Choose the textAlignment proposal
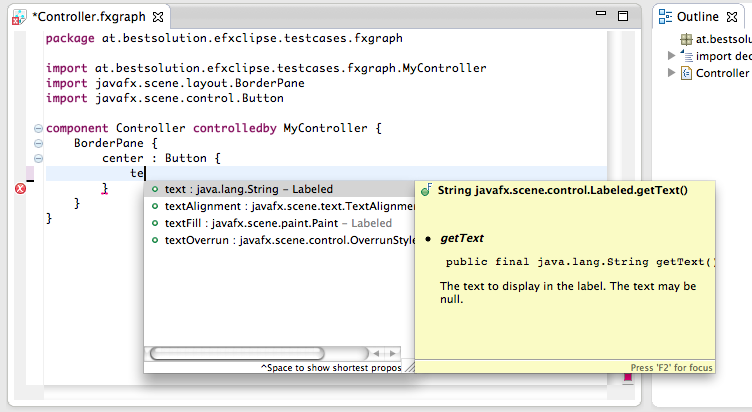Screen dimensions: 752x412 [279, 206]
